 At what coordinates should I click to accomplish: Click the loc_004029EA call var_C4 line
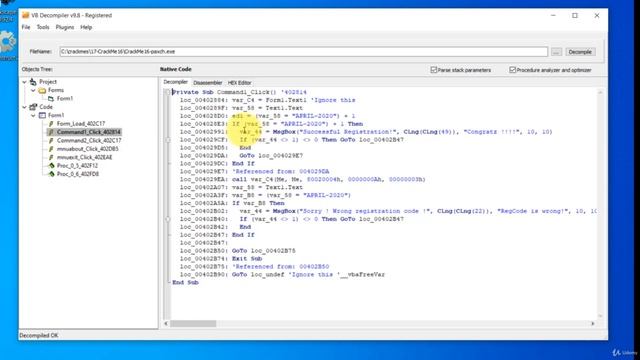[x=302, y=180]
